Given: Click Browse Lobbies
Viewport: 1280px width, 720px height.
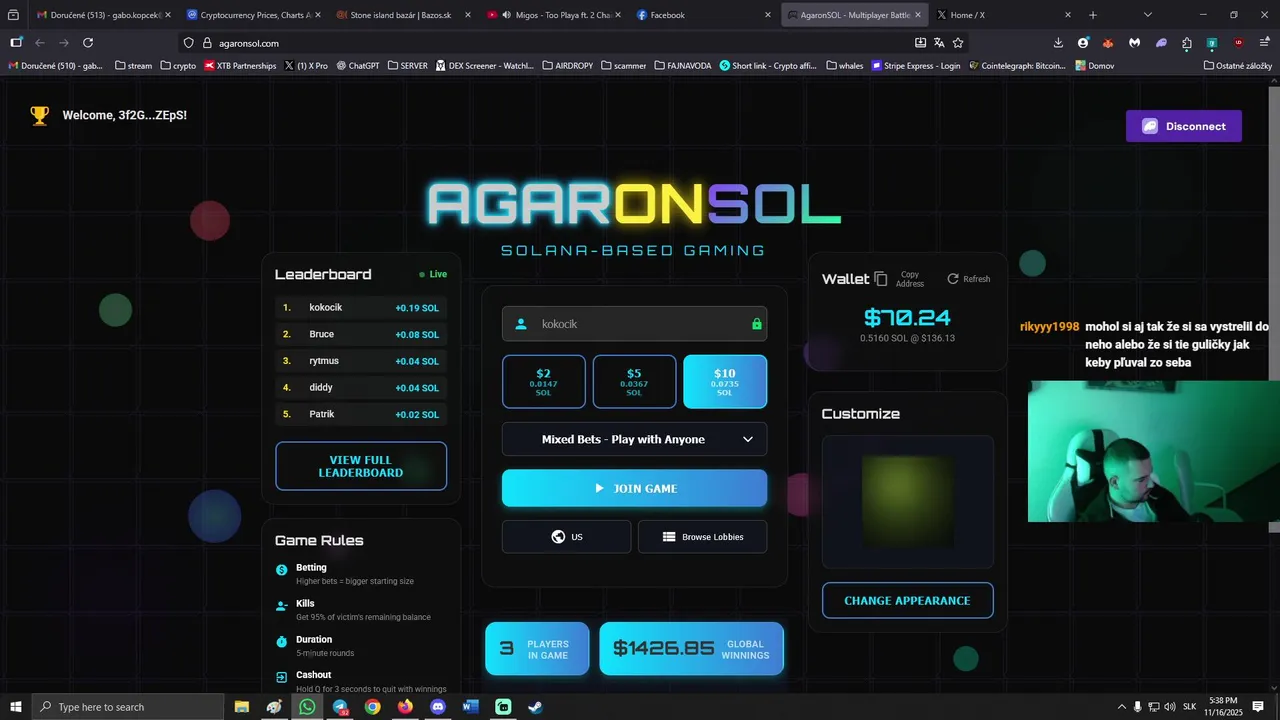Looking at the screenshot, I should [703, 537].
